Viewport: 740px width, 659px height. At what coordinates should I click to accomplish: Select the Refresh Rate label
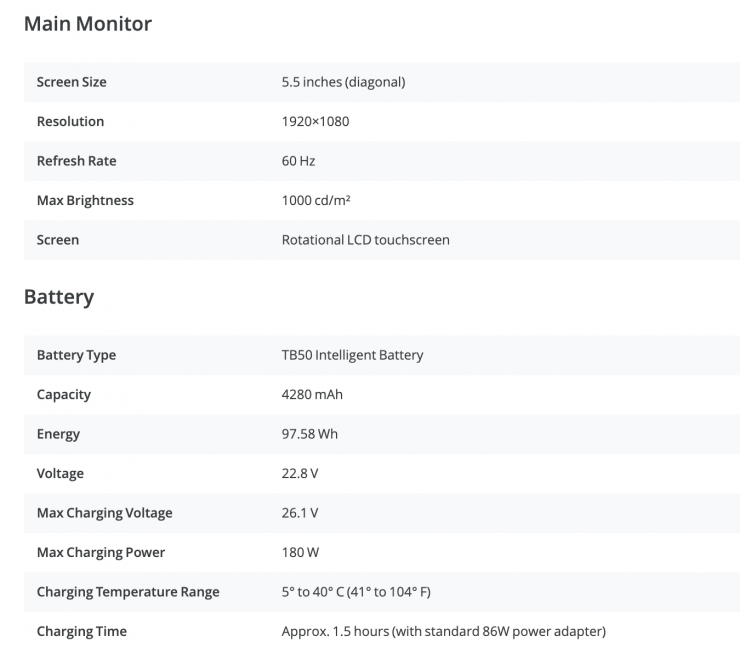pyautogui.click(x=76, y=161)
